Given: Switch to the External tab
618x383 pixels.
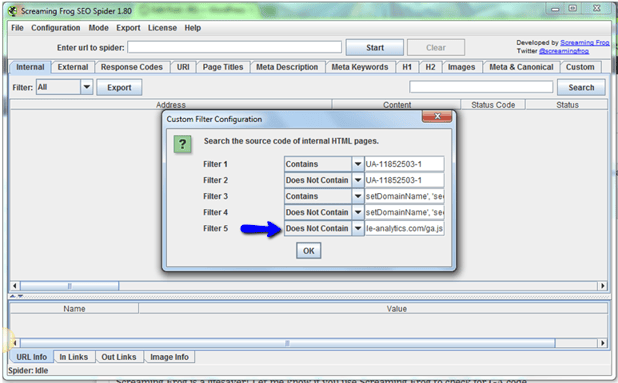Looking at the screenshot, I should (x=73, y=67).
